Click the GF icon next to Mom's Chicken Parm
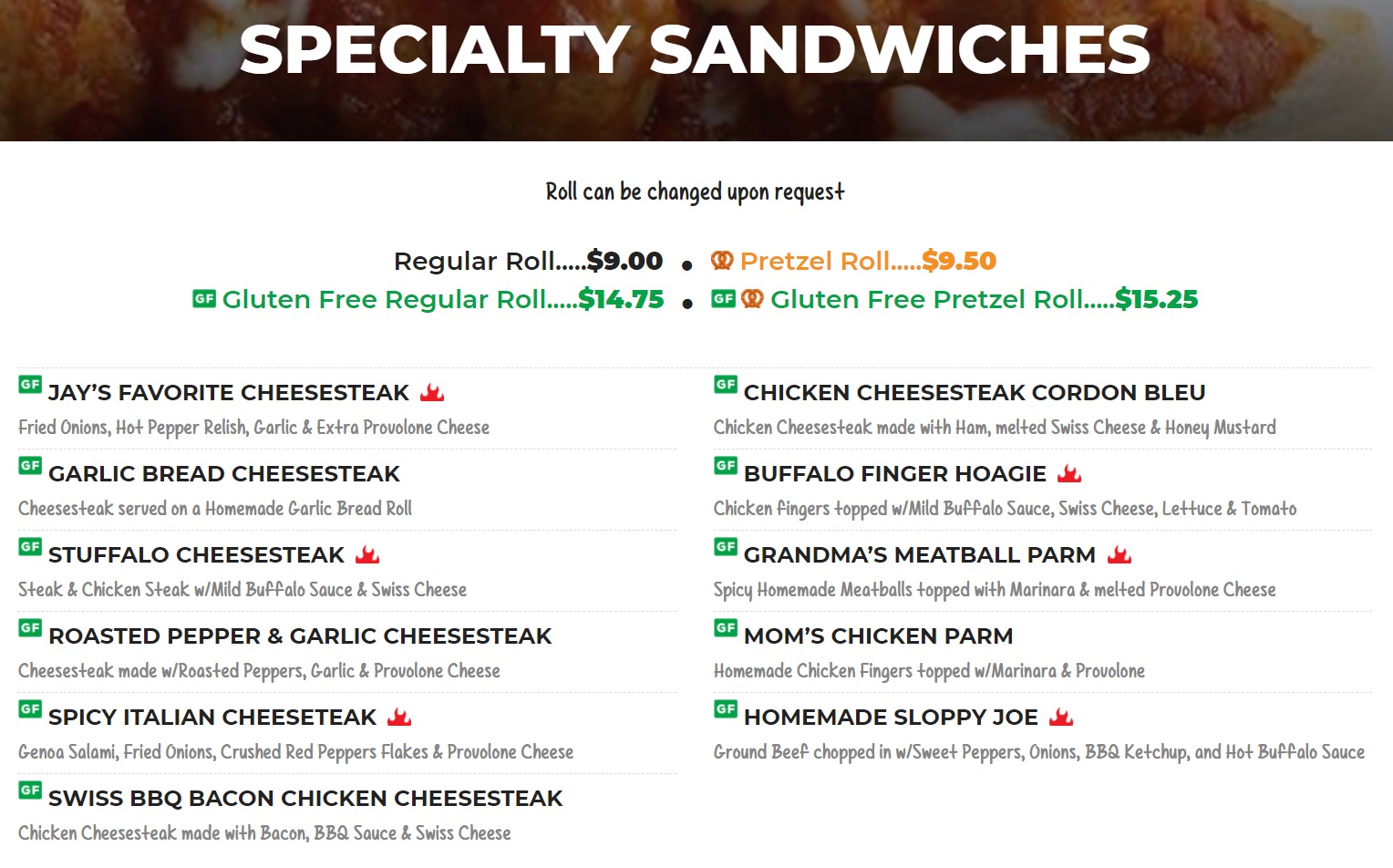The image size is (1393, 868). tap(726, 628)
